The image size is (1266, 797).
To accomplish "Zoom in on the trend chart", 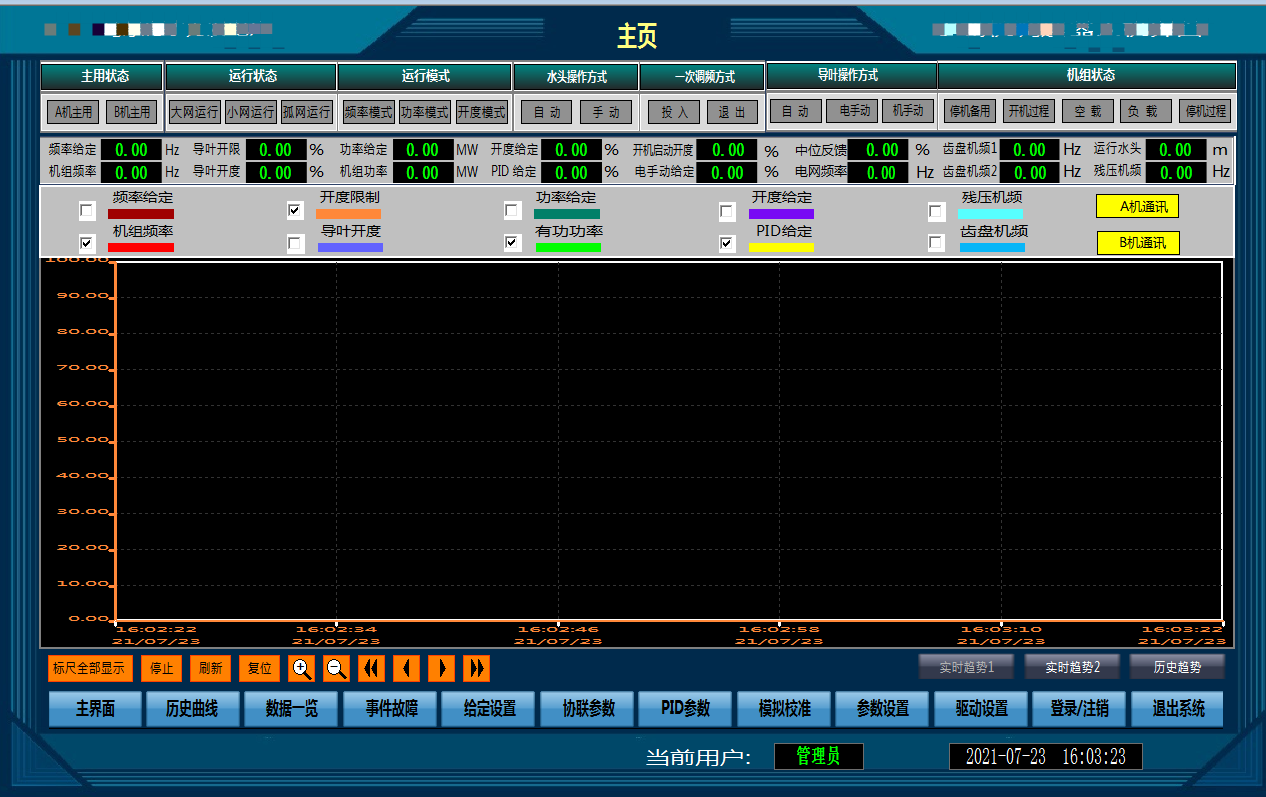I will [x=302, y=668].
